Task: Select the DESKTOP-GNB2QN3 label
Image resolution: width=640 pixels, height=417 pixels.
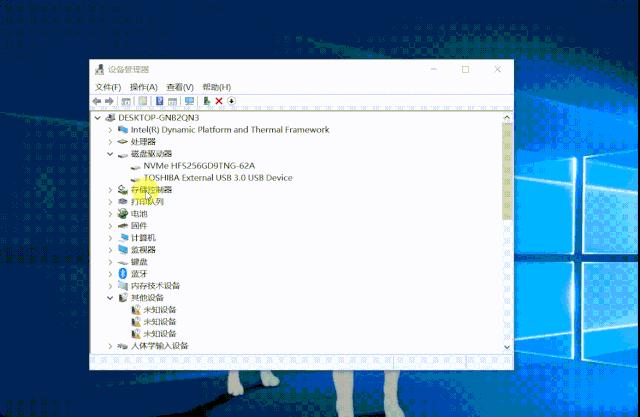Action: click(158, 118)
